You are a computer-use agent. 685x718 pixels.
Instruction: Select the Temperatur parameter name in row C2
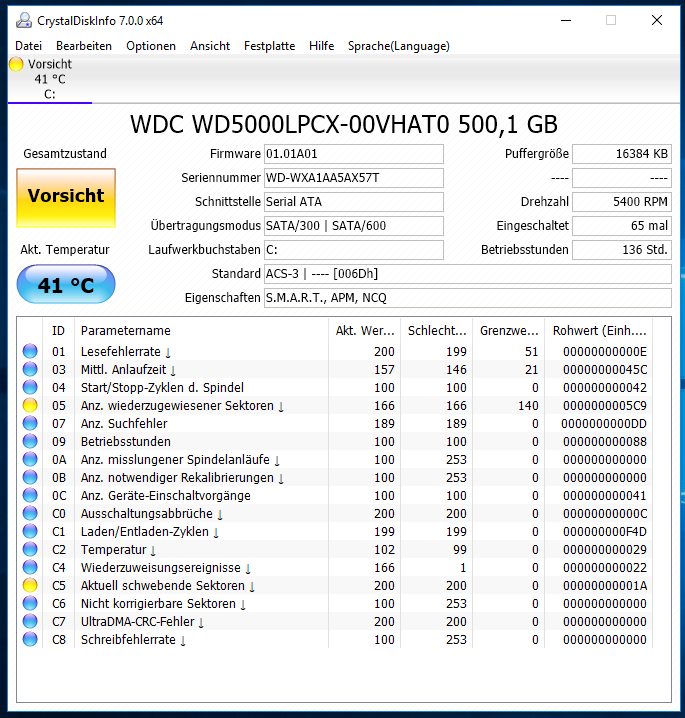coord(114,549)
